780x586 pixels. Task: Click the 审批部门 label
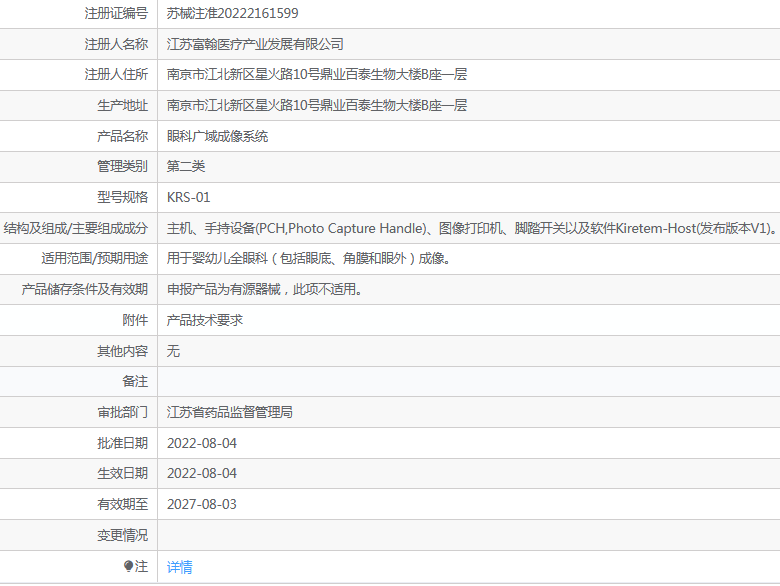[x=122, y=412]
